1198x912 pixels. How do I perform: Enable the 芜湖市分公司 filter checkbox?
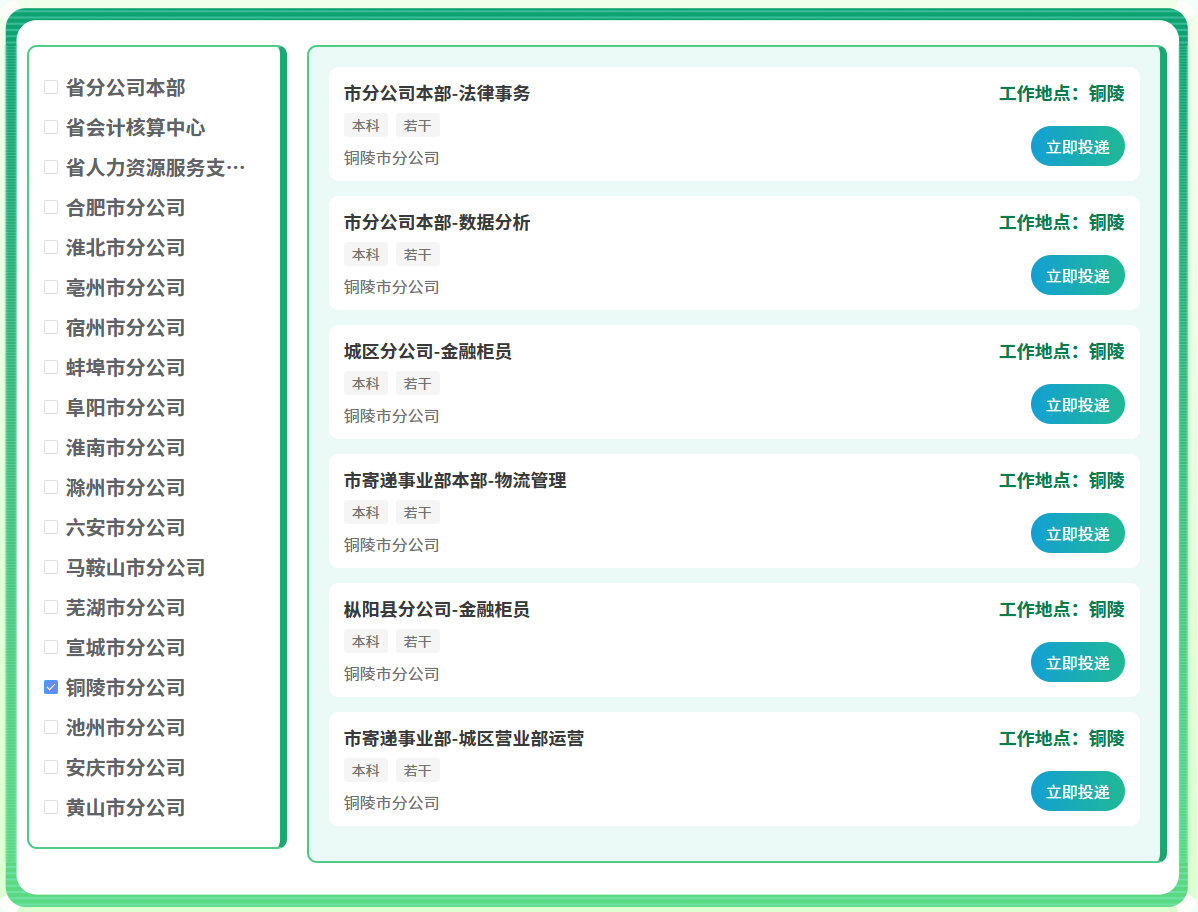pos(51,608)
